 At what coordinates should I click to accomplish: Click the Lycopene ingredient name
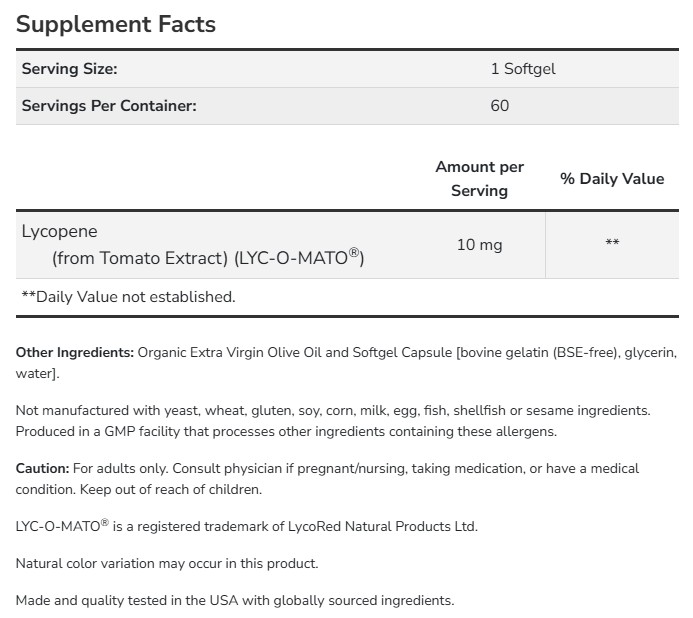[x=60, y=231]
